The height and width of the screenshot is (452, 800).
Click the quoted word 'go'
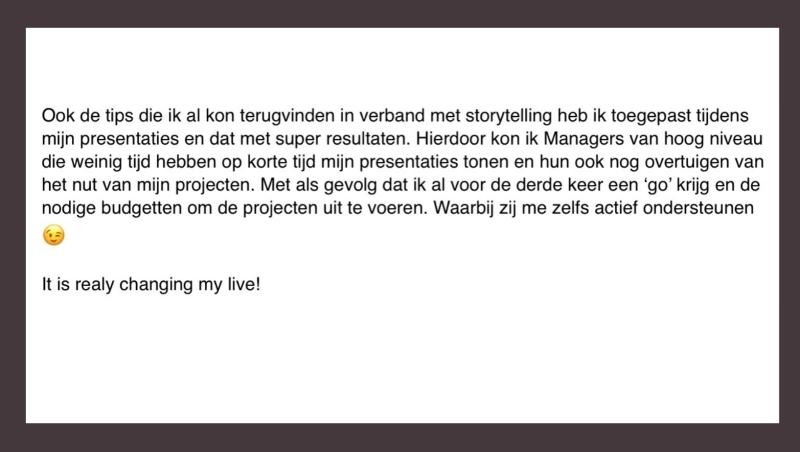[x=657, y=186]
